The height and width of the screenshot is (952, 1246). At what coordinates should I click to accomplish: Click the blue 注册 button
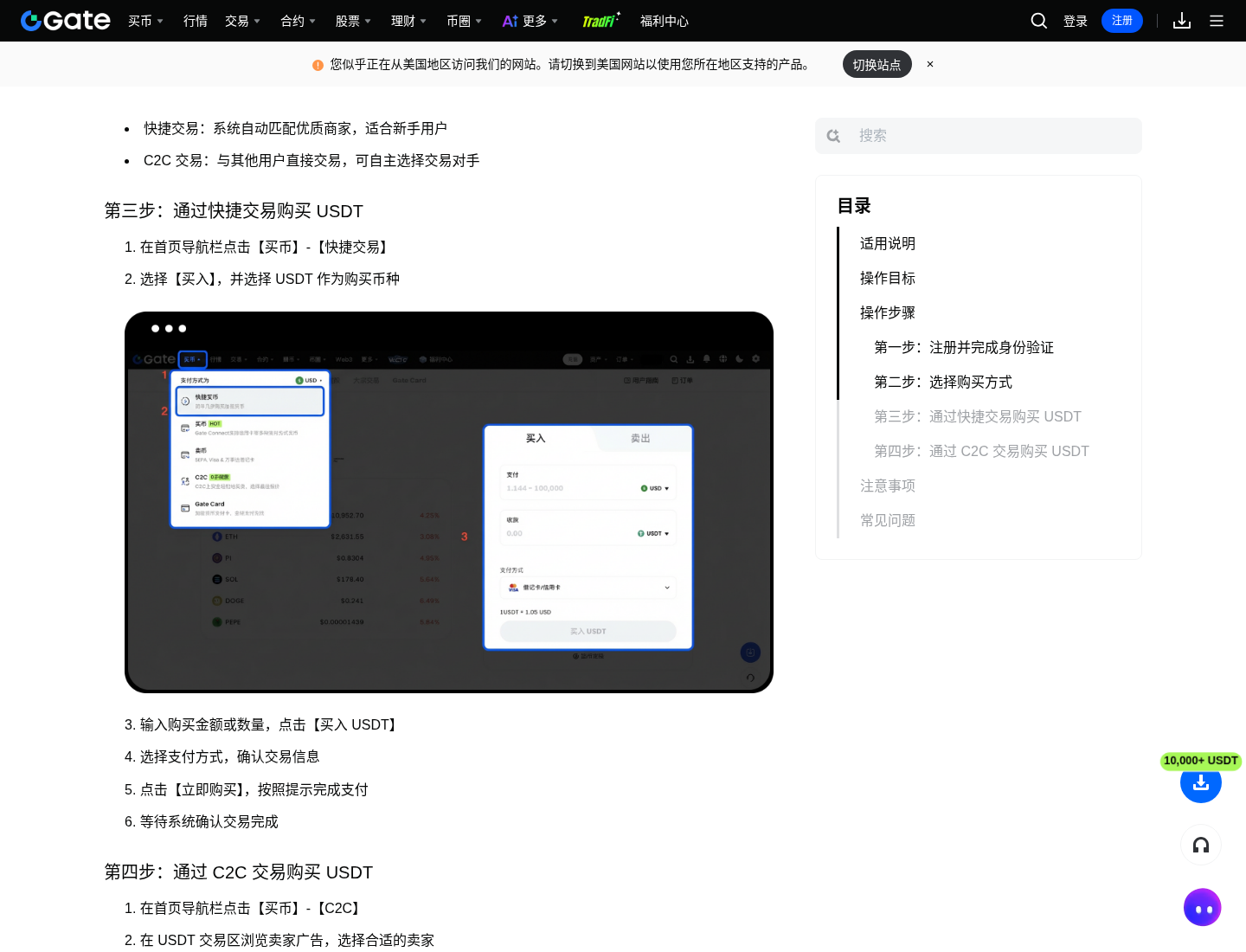tap(1122, 21)
